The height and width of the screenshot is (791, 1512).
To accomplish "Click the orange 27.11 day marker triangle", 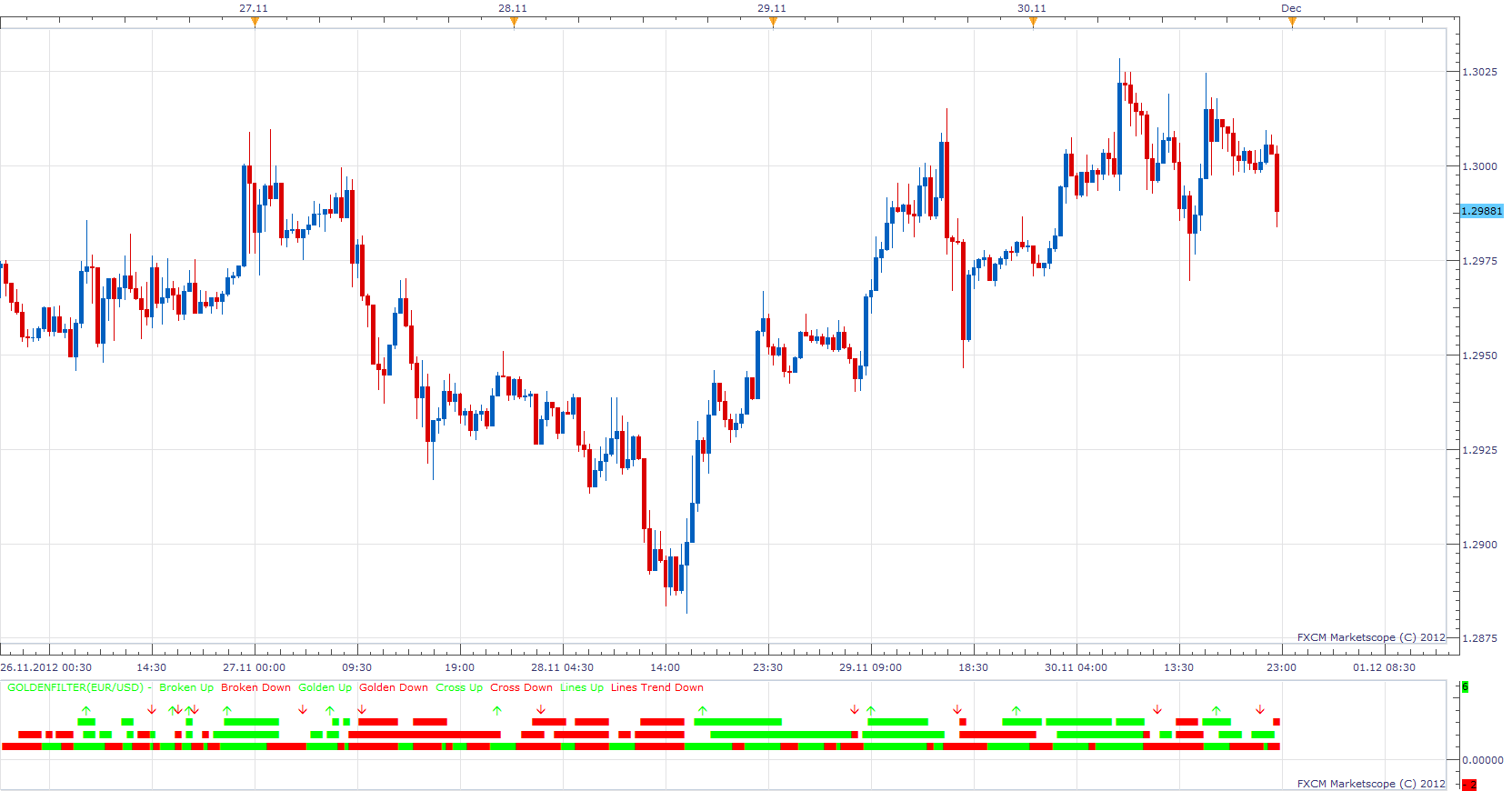I will click(x=255, y=22).
